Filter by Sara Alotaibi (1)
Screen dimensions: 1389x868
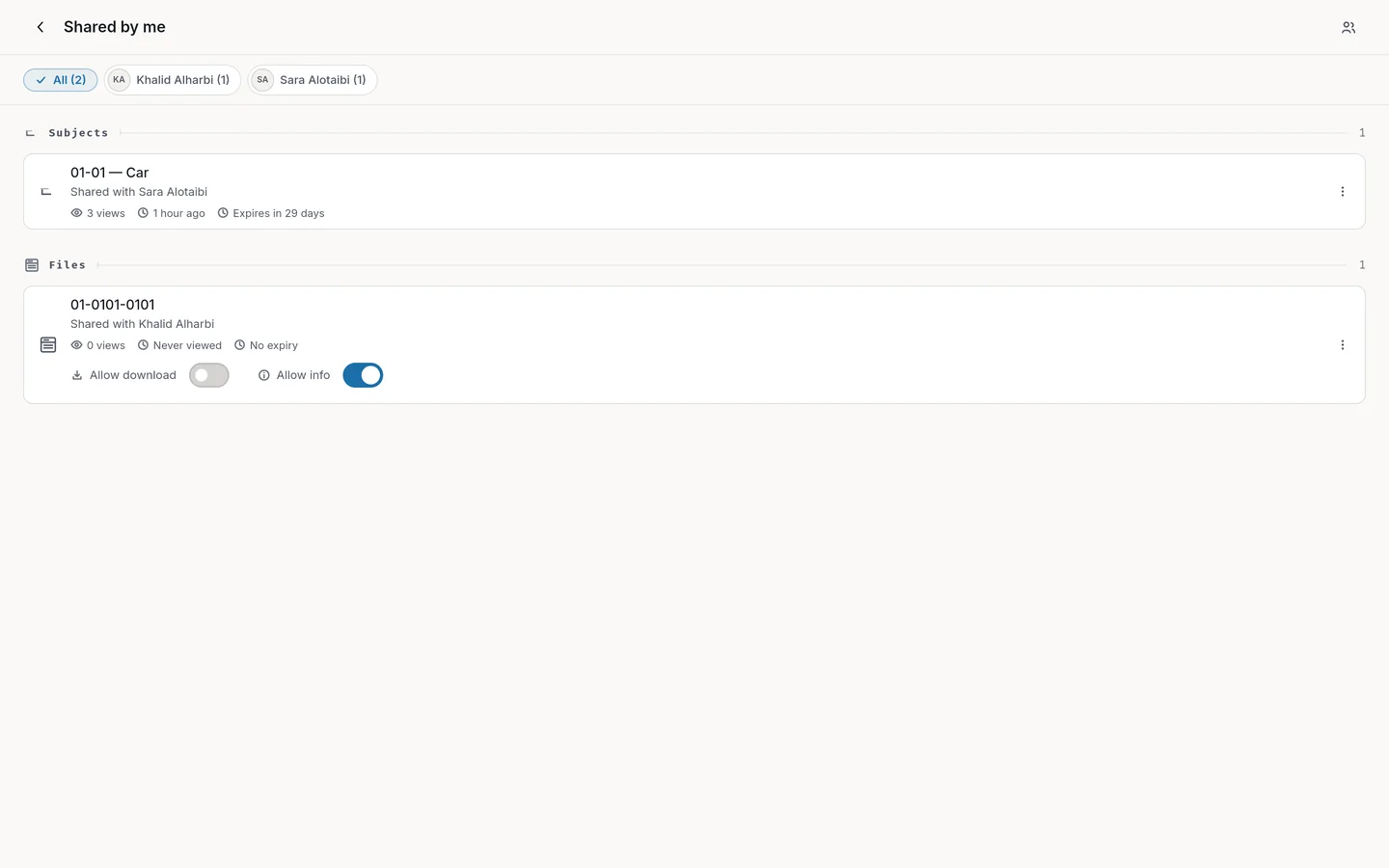coord(313,80)
